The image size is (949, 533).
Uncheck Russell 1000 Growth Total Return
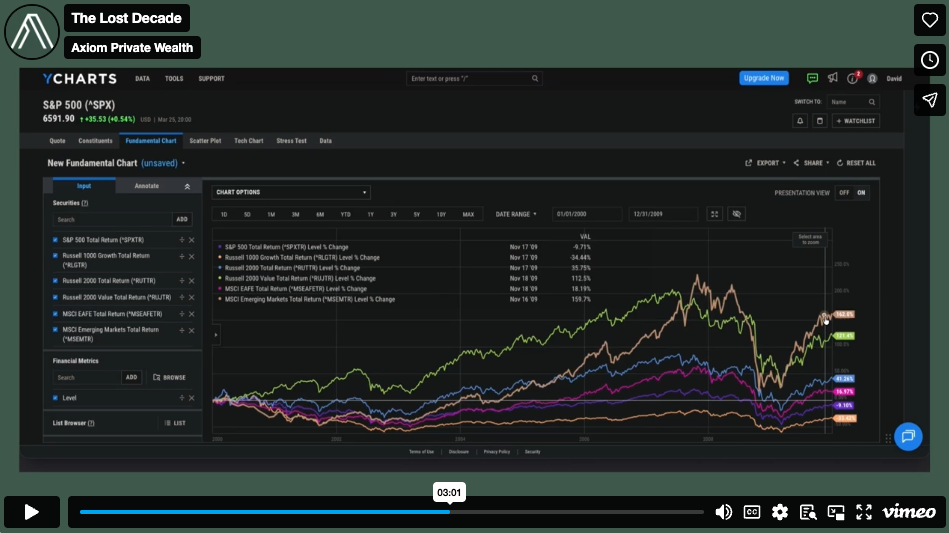56,256
